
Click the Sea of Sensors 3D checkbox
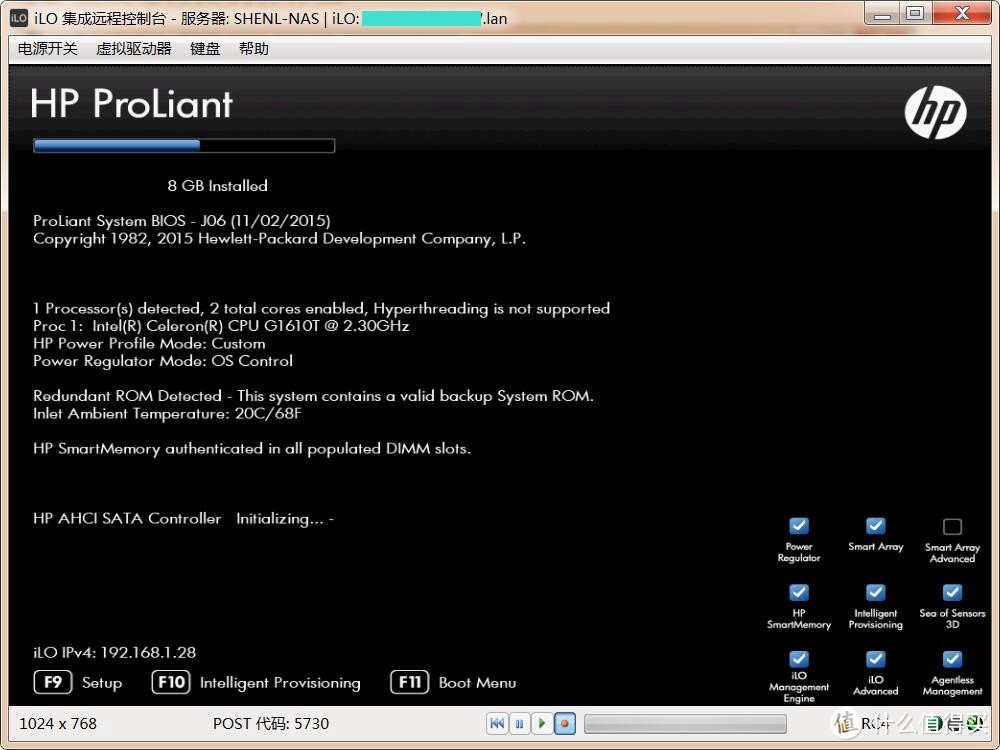(952, 592)
